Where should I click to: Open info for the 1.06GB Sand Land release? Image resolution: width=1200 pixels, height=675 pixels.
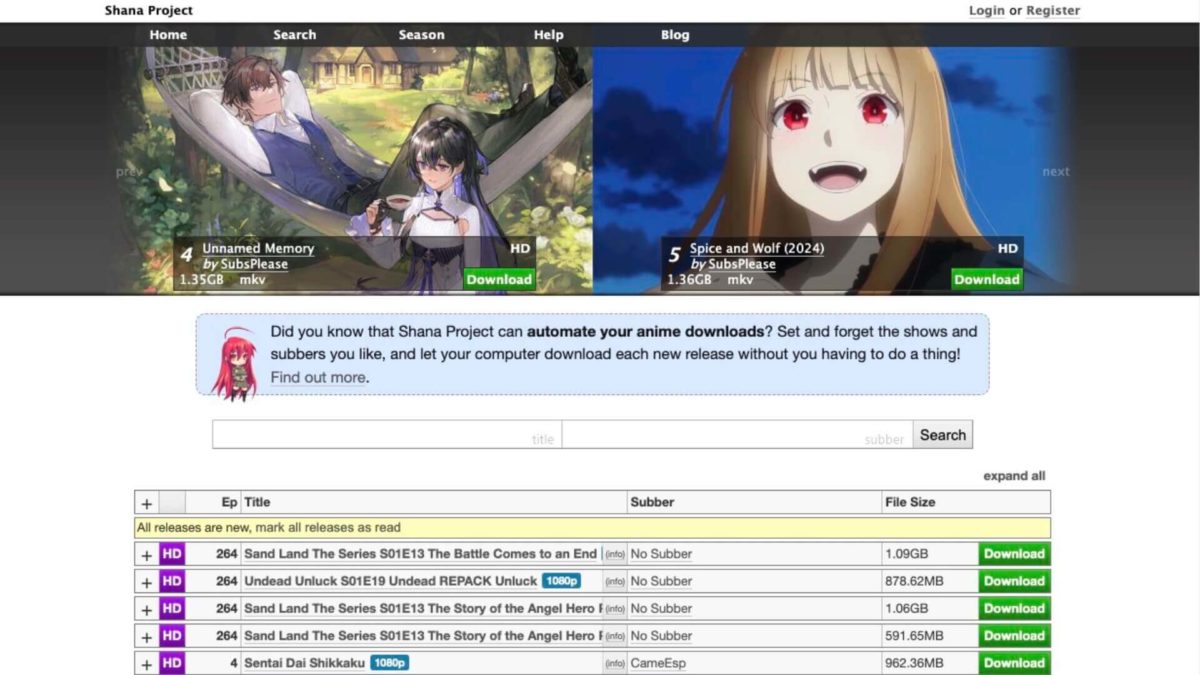615,608
